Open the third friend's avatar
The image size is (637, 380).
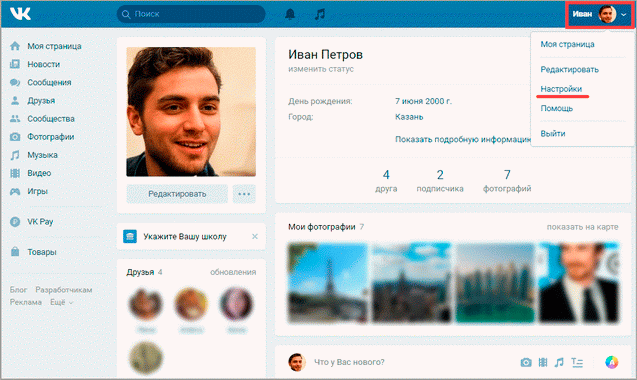pos(236,304)
